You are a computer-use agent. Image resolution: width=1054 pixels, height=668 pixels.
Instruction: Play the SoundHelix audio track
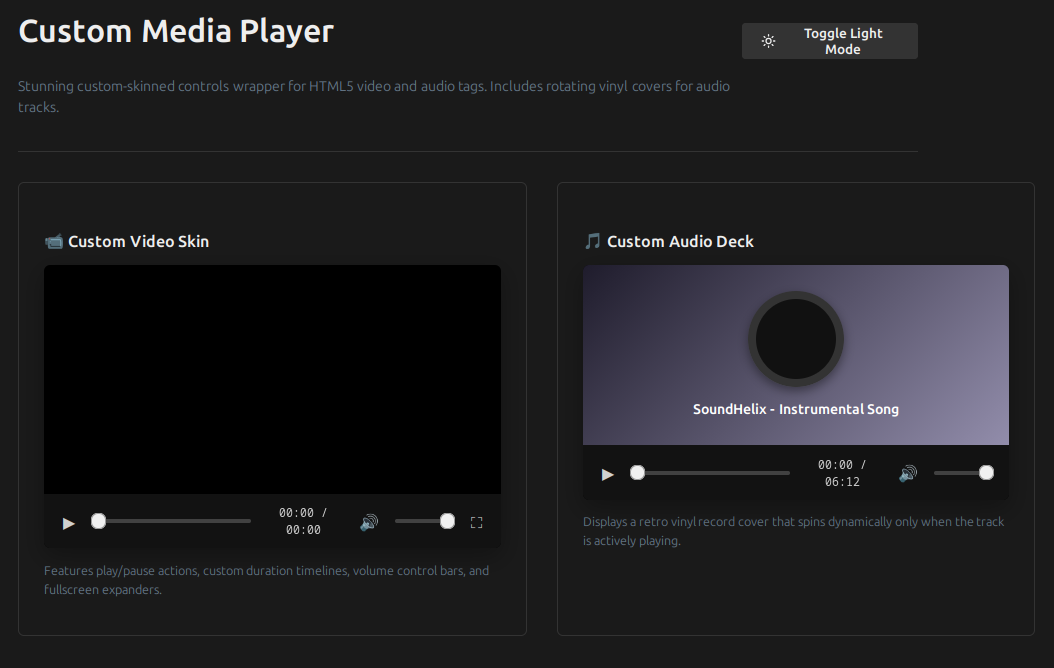click(x=608, y=474)
